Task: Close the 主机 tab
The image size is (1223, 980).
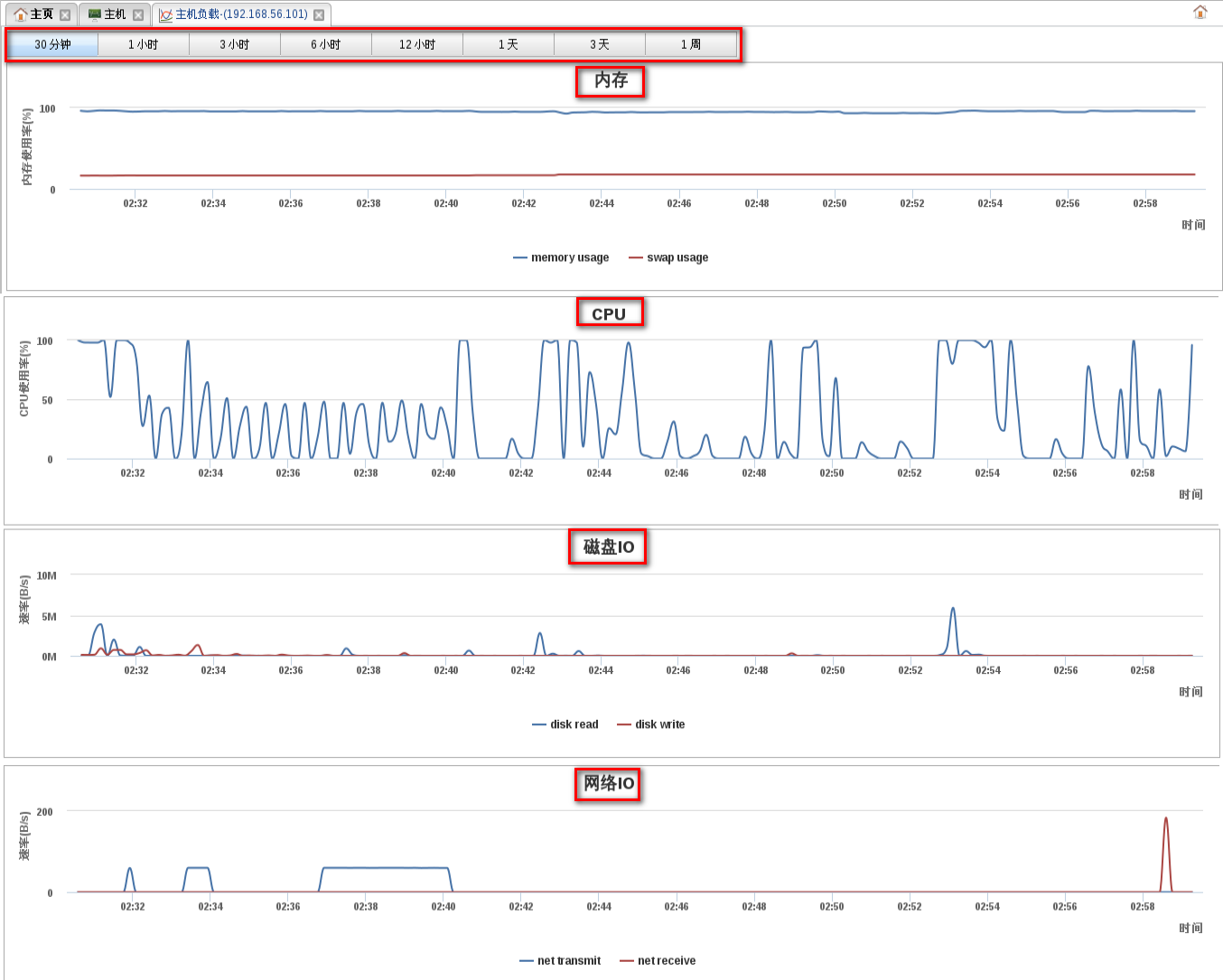Action: [x=138, y=14]
